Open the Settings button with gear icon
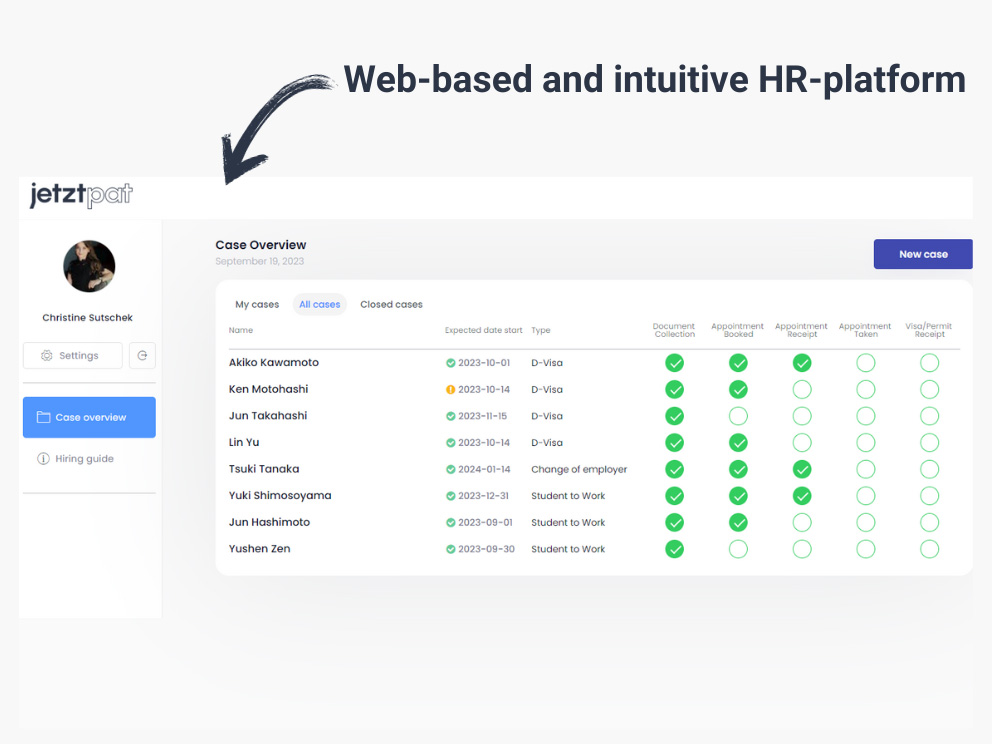The image size is (992, 744). (73, 356)
